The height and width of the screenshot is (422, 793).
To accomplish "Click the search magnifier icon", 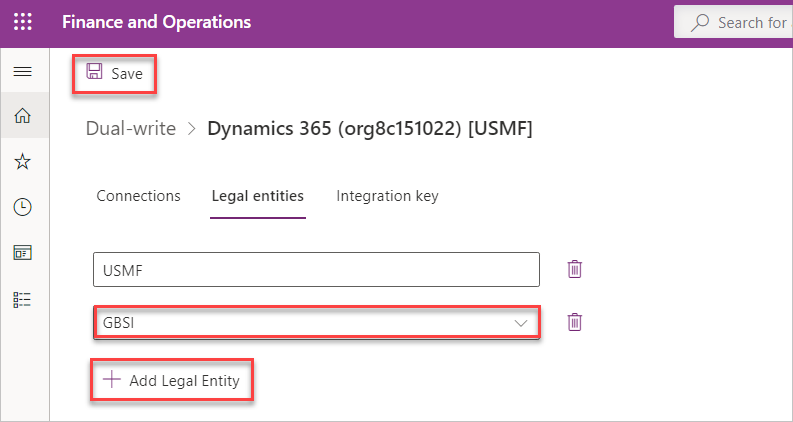I will [700, 23].
